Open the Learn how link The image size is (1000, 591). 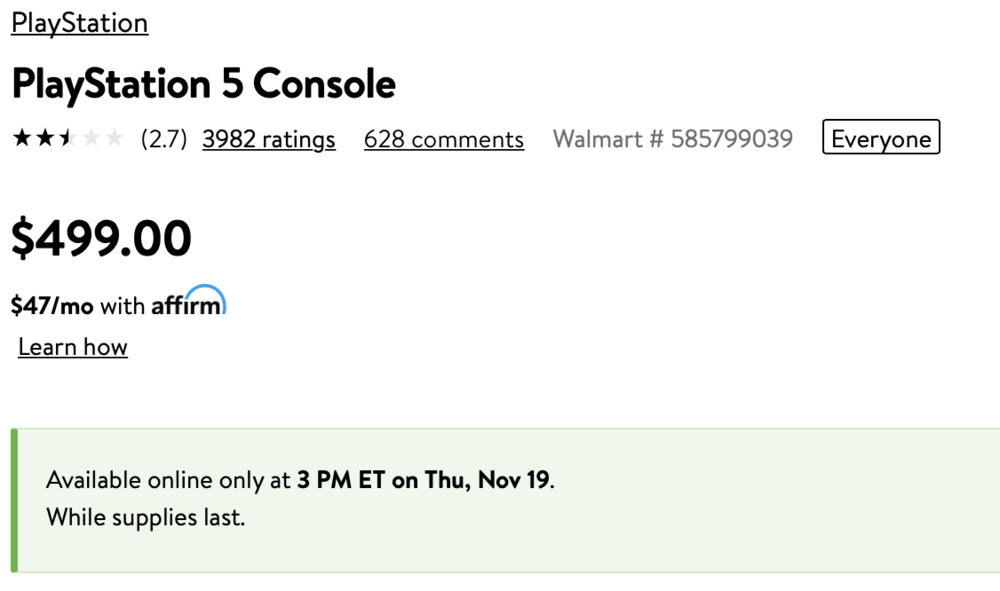click(73, 347)
